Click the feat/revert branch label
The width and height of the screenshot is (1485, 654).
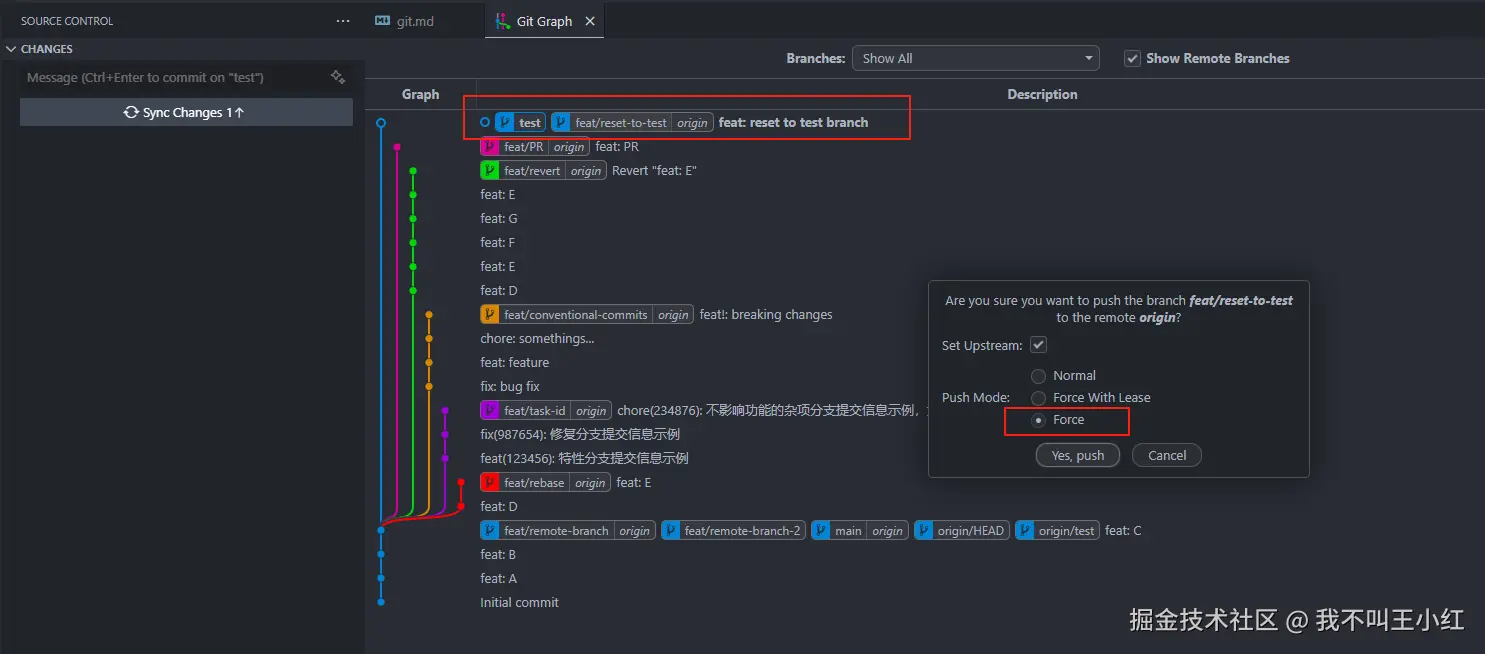click(543, 170)
